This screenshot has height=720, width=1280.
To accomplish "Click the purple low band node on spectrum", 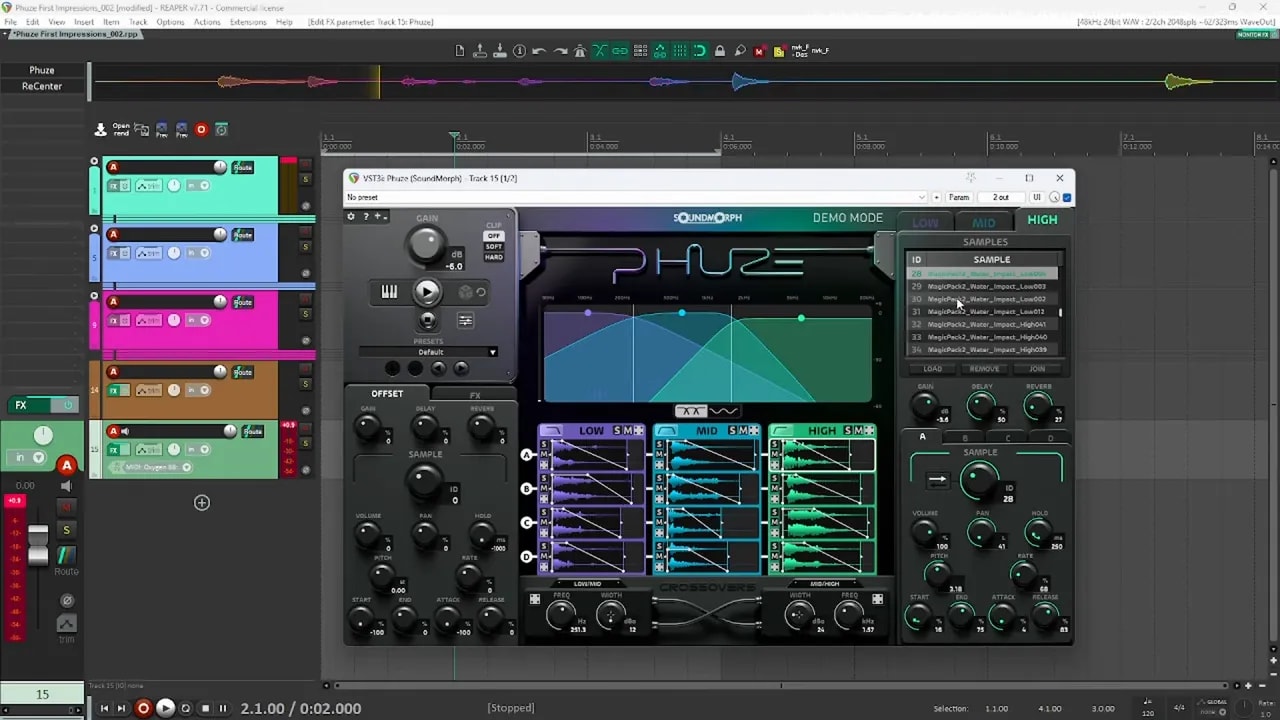I will click(x=588, y=313).
